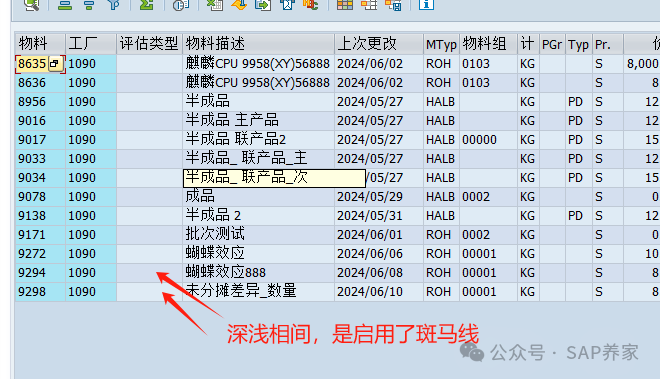Export the list to a local file
The height and width of the screenshot is (379, 660).
click(x=263, y=4)
